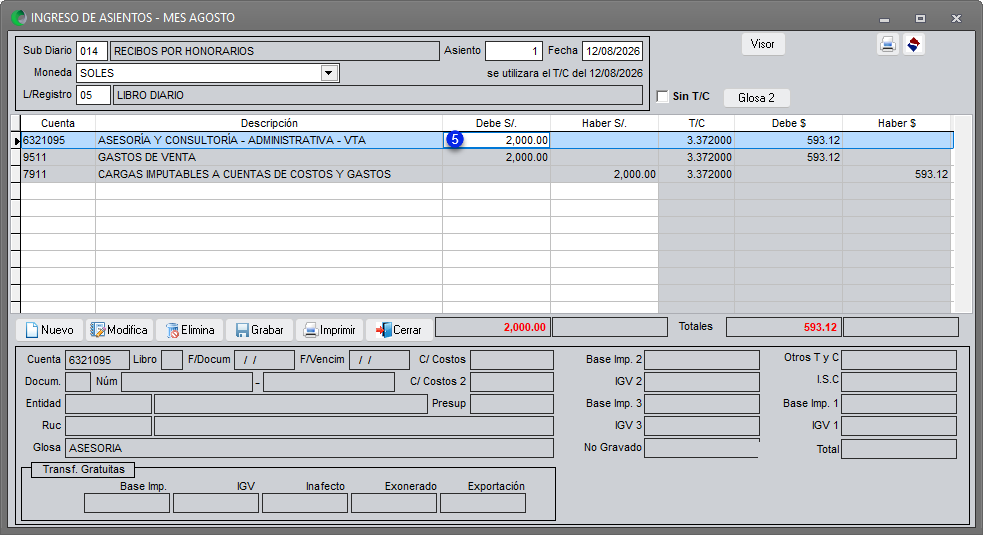Viewport: 983px width, 535px height.
Task: Click the Glosa field containing ASESORIA
Action: click(309, 448)
